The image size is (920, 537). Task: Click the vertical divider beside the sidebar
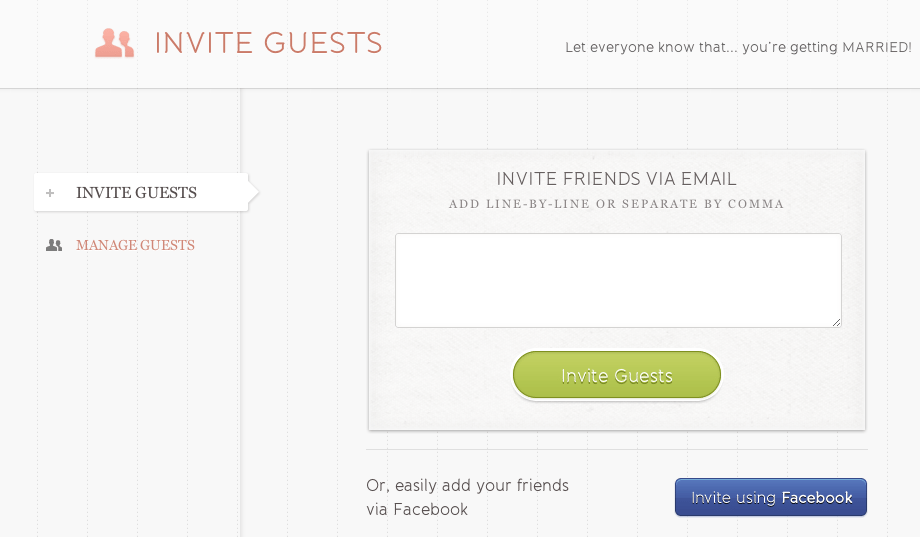[240, 352]
